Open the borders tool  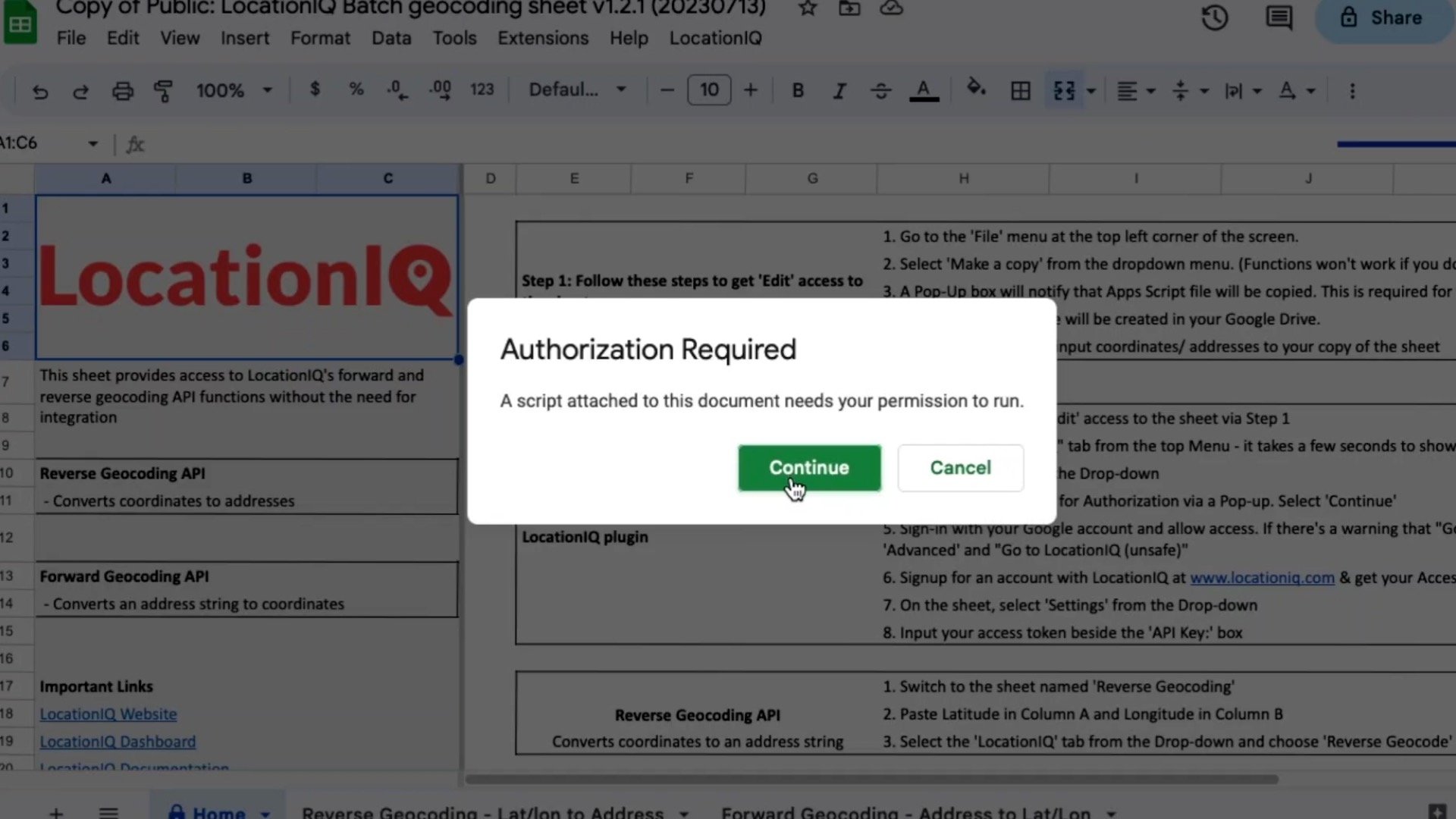[1021, 91]
